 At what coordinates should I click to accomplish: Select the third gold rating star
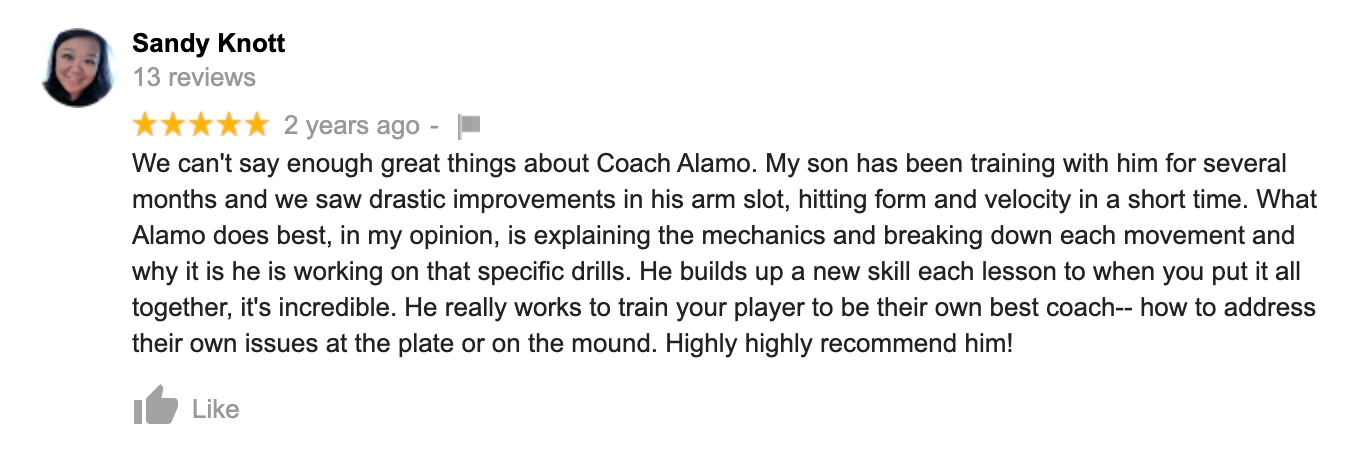click(201, 125)
